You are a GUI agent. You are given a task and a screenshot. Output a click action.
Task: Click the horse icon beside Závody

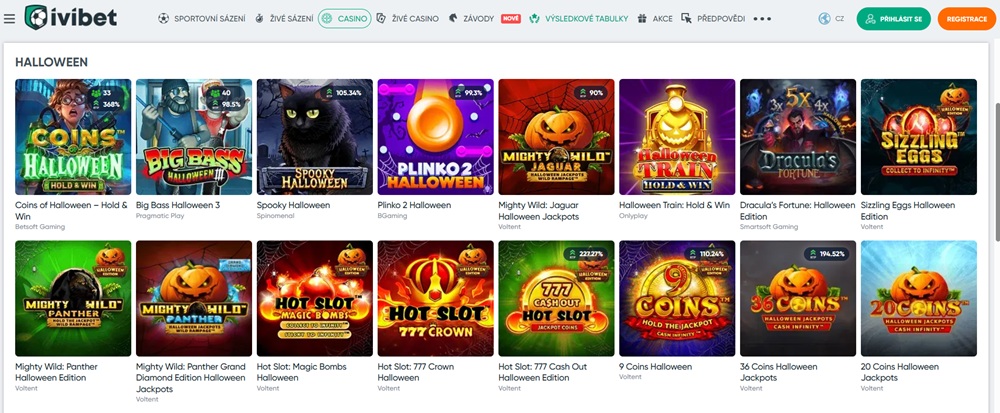pyautogui.click(x=453, y=18)
